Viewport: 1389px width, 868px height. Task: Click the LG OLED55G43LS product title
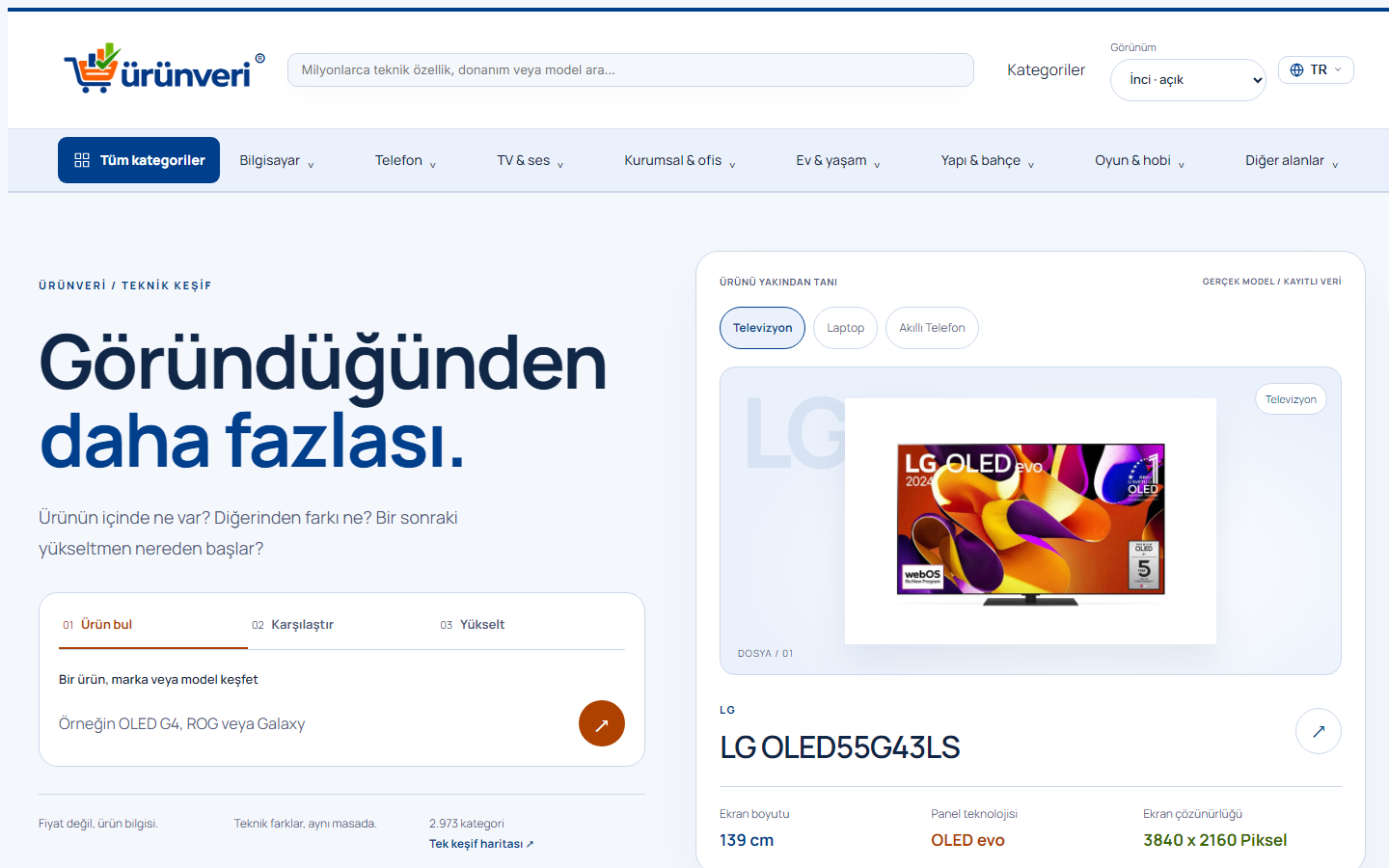[840, 747]
